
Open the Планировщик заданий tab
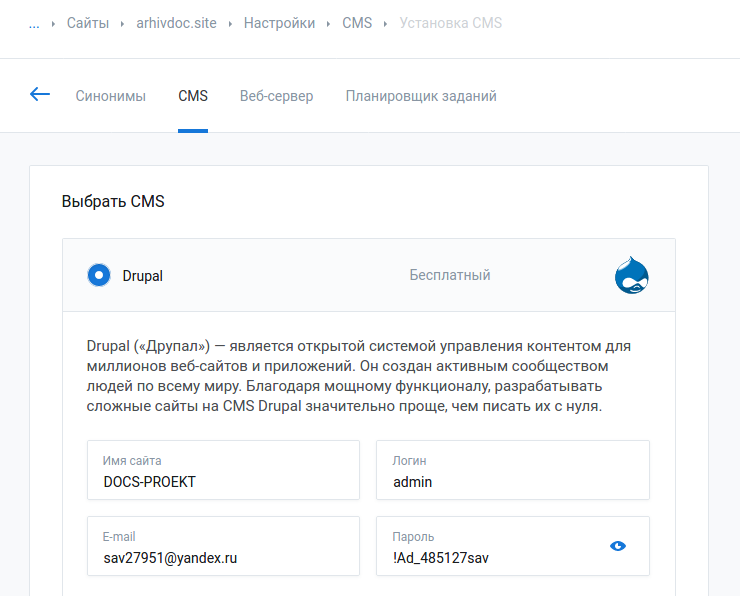point(421,96)
